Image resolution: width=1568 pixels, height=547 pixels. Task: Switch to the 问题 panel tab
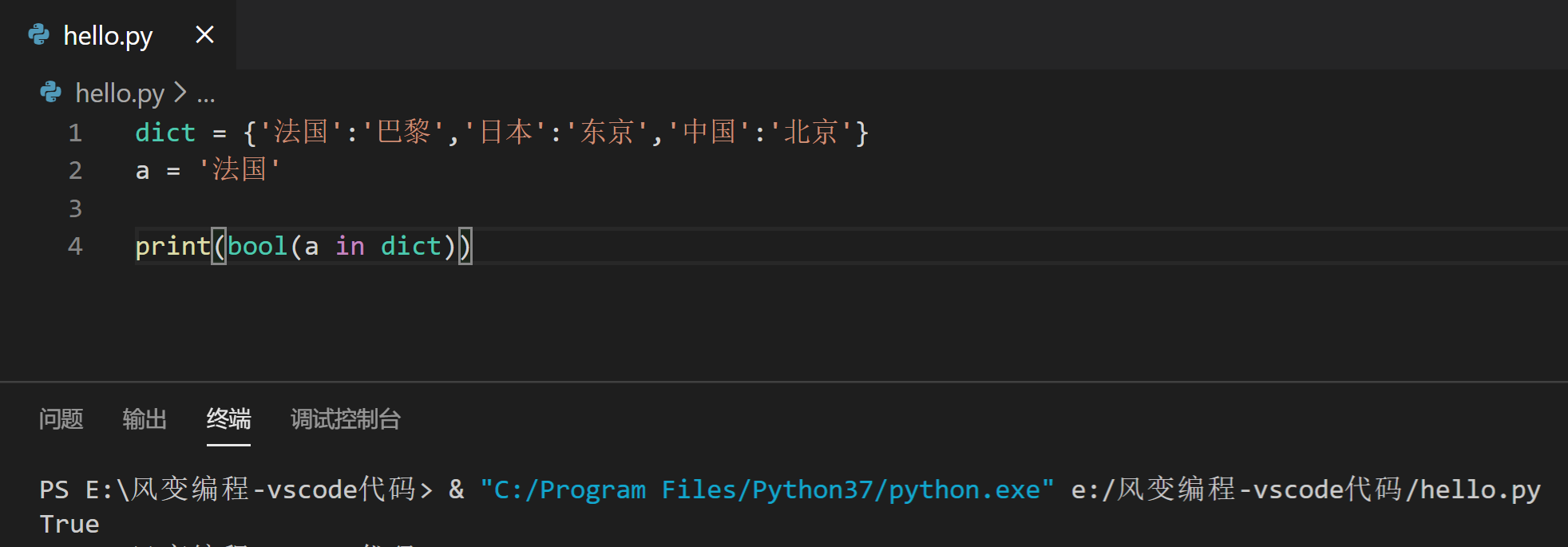(61, 419)
